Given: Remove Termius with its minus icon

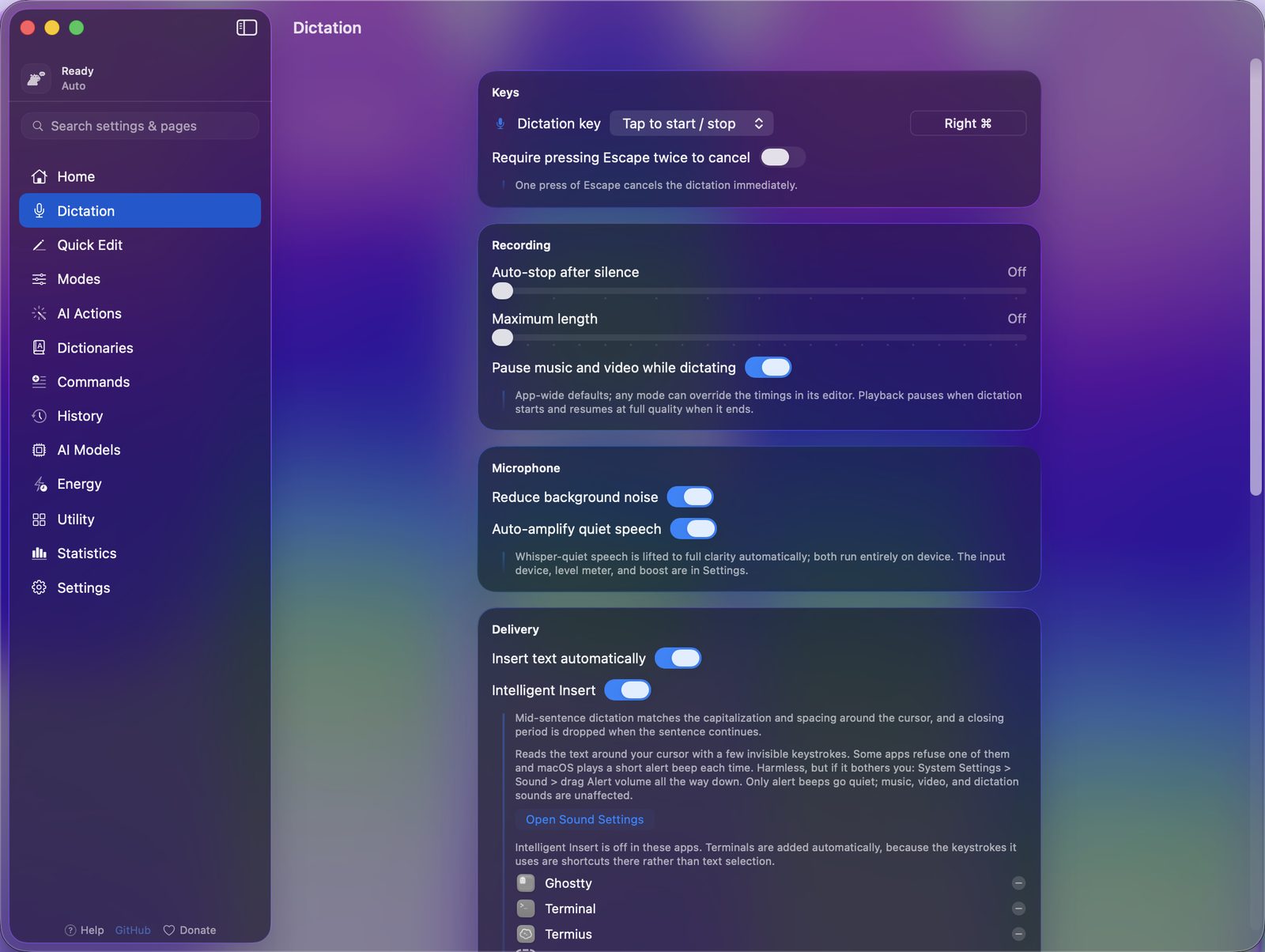Looking at the screenshot, I should click(x=1018, y=934).
